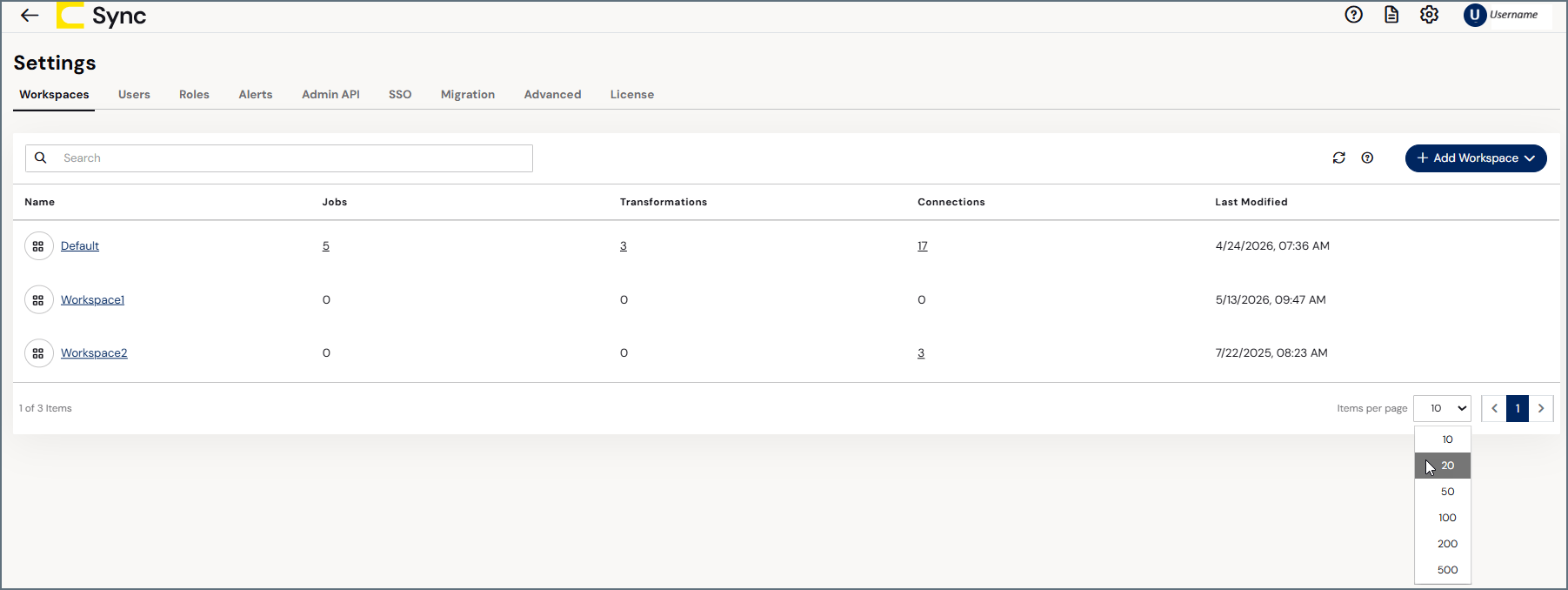Viewport: 1568px width, 590px height.
Task: Select 200 items per page option
Action: [1443, 544]
